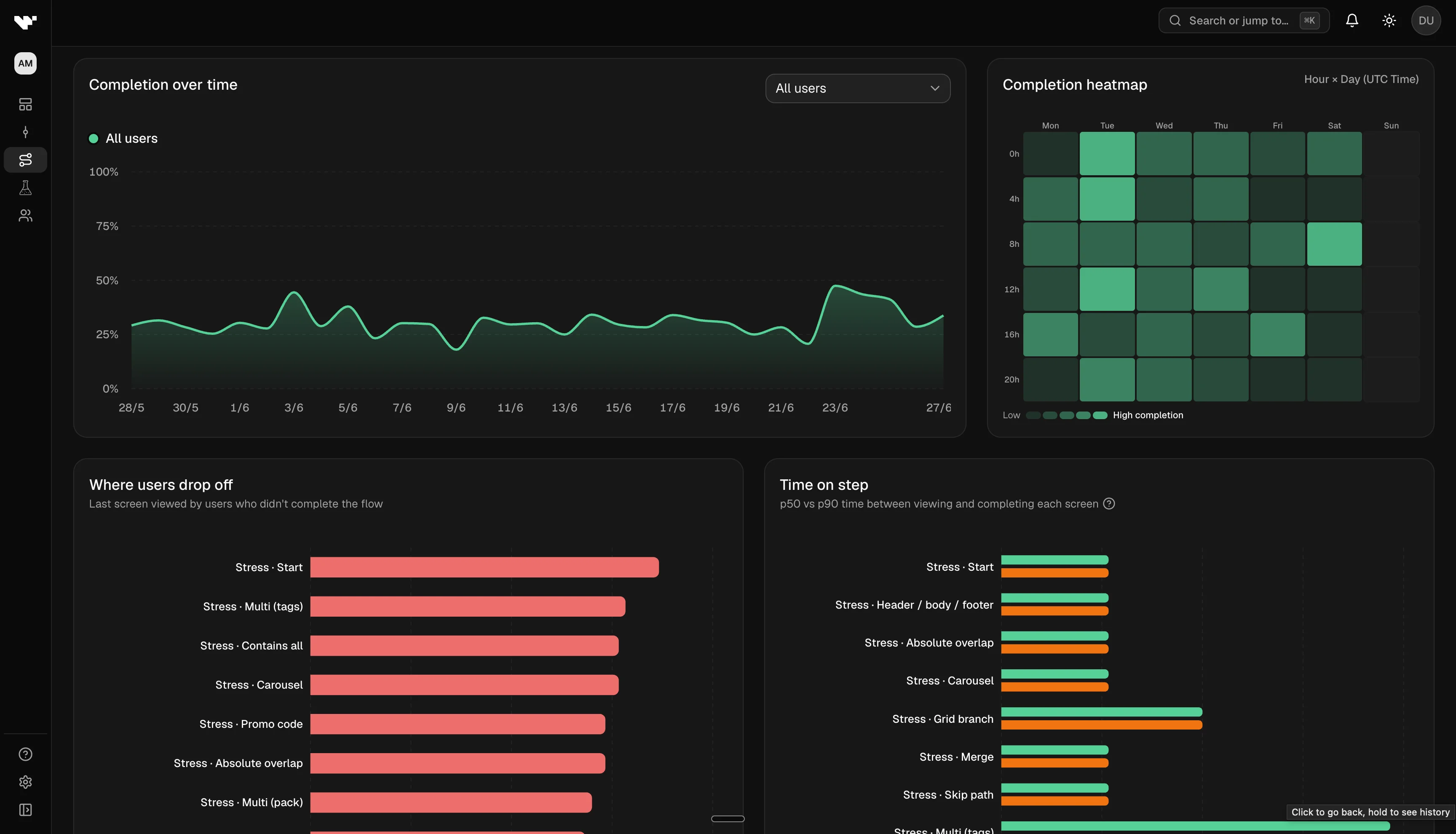Open the DU user avatar menu
Viewport: 1456px width, 834px height.
pos(1426,21)
